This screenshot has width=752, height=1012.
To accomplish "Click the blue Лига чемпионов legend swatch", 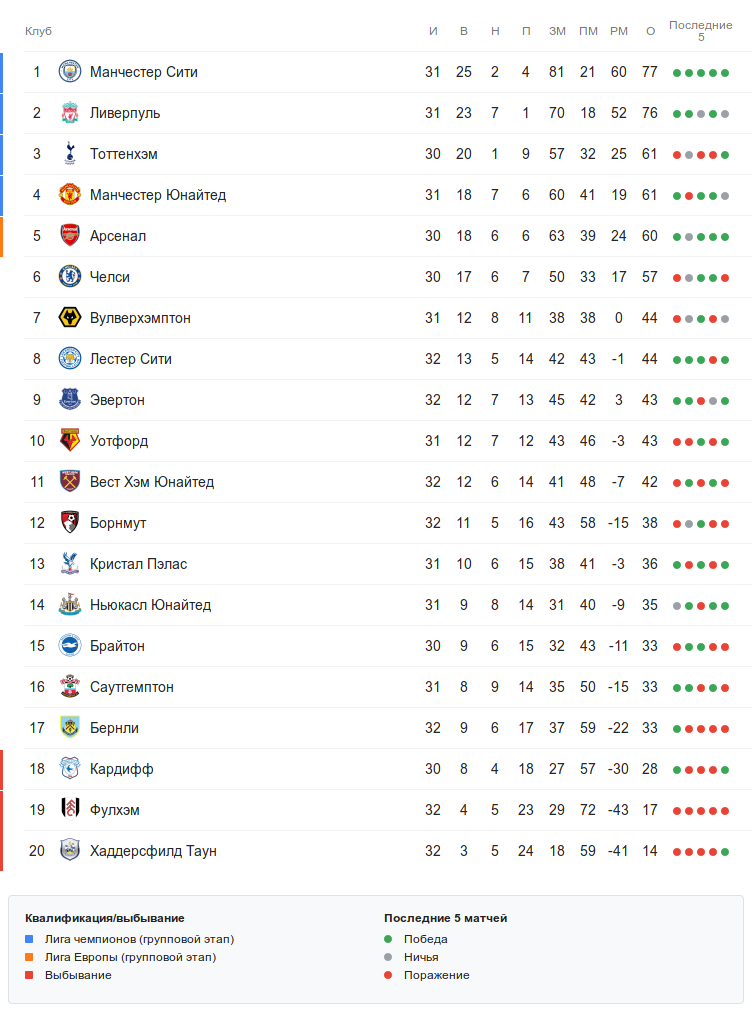I will [x=30, y=939].
